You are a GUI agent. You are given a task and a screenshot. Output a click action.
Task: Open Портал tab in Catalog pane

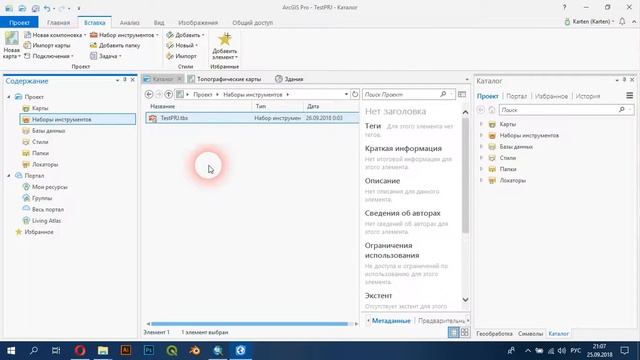point(517,96)
